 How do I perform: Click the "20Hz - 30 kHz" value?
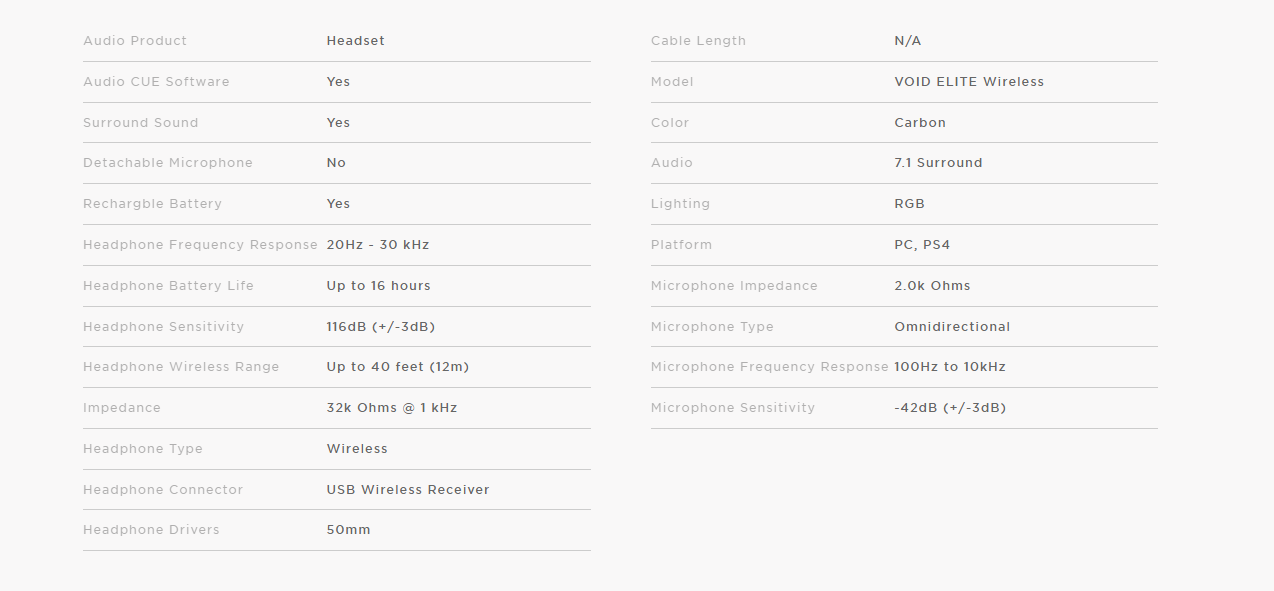coord(378,245)
